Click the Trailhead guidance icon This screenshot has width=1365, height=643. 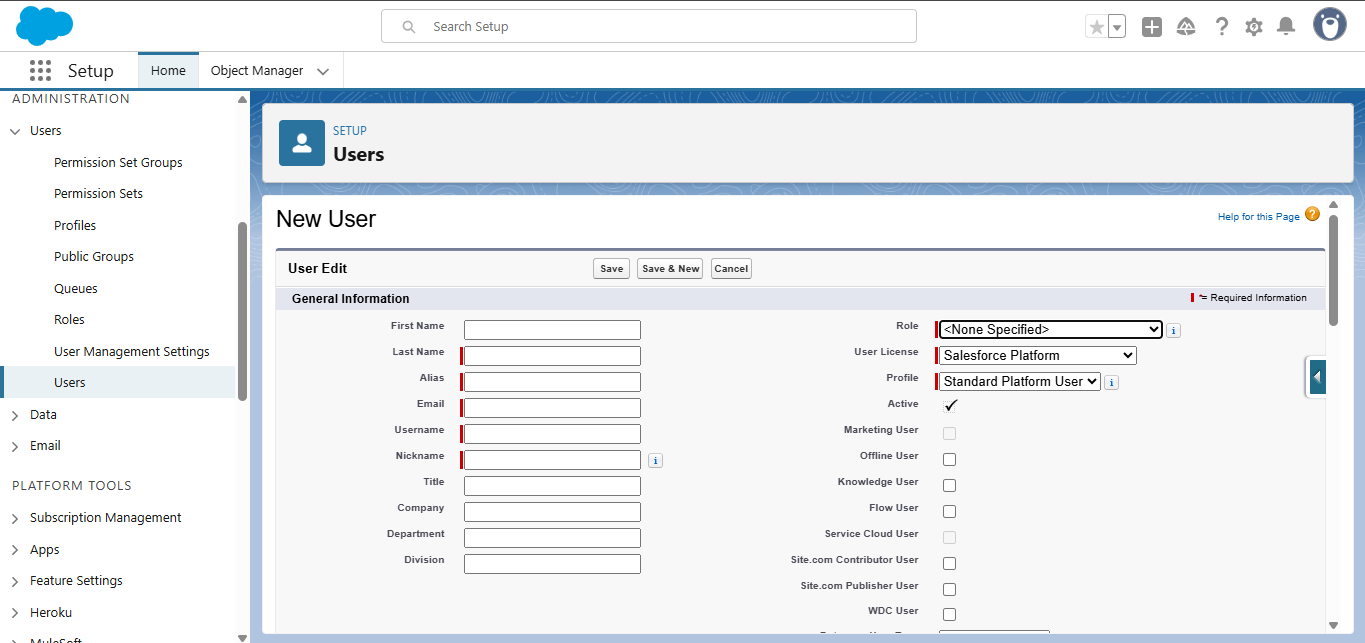point(1186,27)
